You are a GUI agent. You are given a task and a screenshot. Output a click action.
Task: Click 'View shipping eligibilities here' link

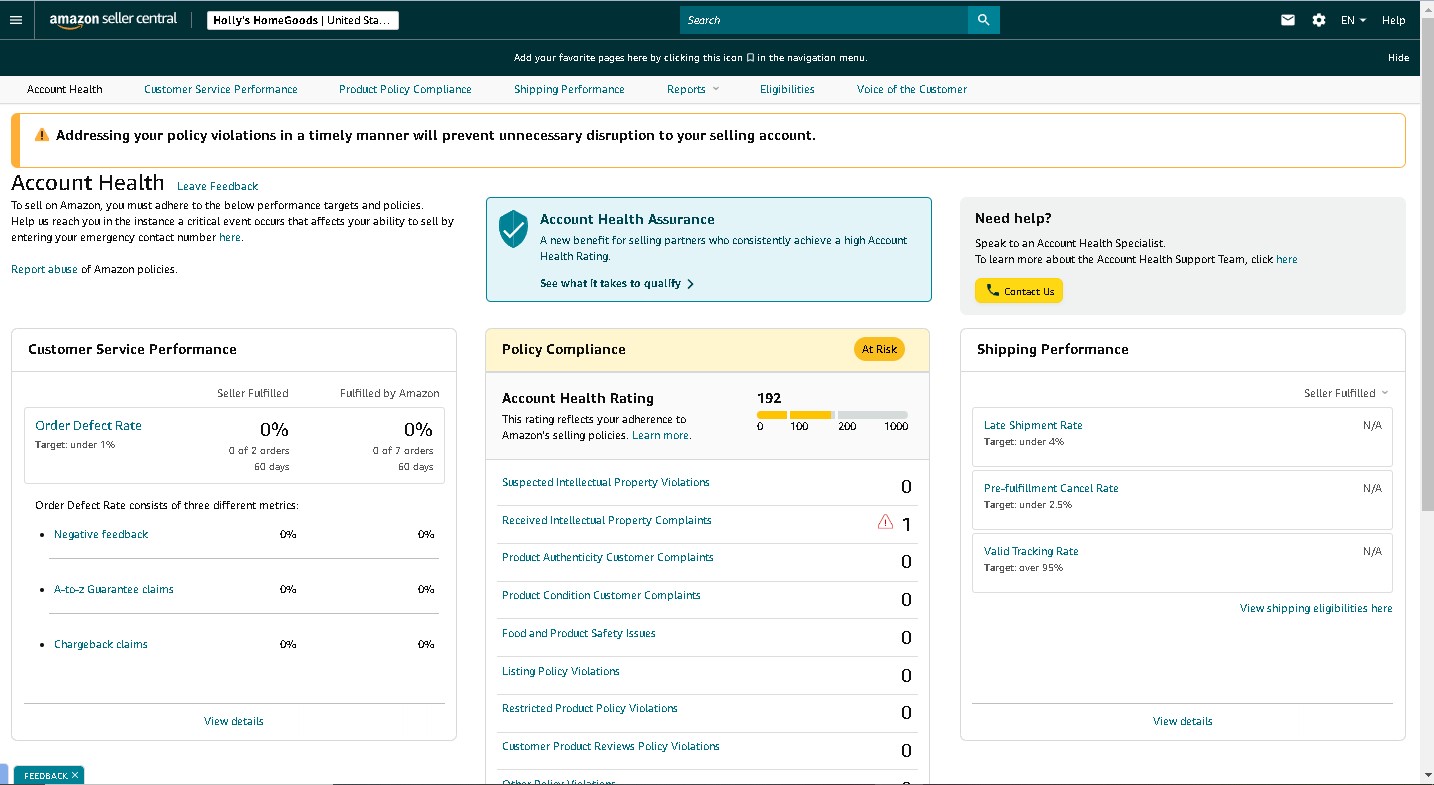(x=1316, y=608)
